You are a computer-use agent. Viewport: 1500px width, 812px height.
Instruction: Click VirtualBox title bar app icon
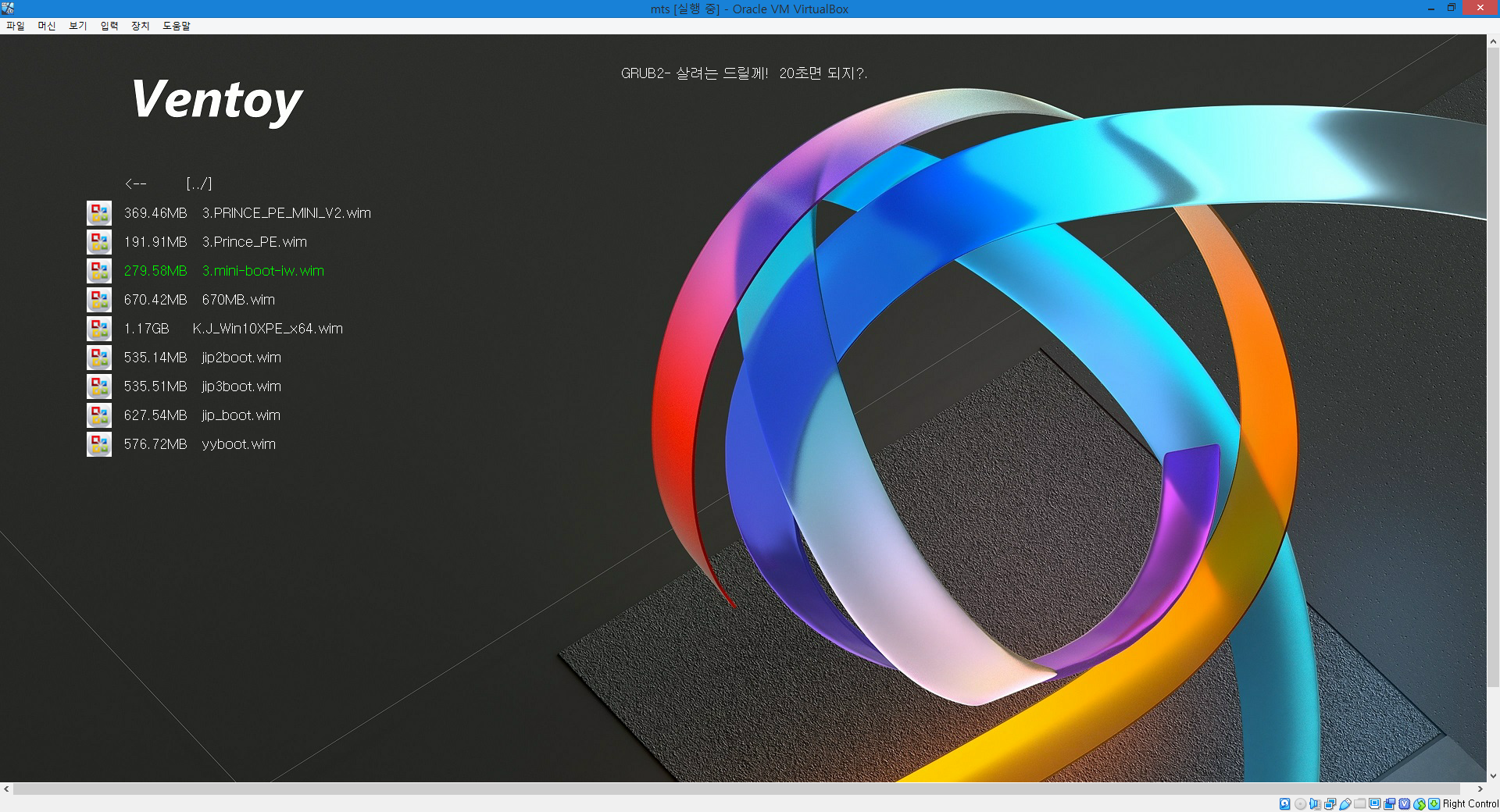pos(8,9)
